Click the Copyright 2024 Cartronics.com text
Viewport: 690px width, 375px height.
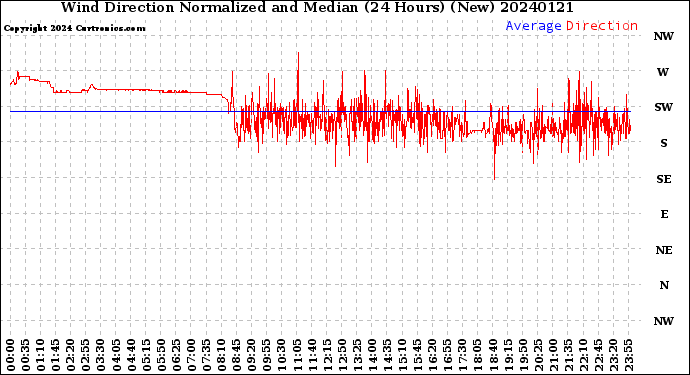(74, 29)
